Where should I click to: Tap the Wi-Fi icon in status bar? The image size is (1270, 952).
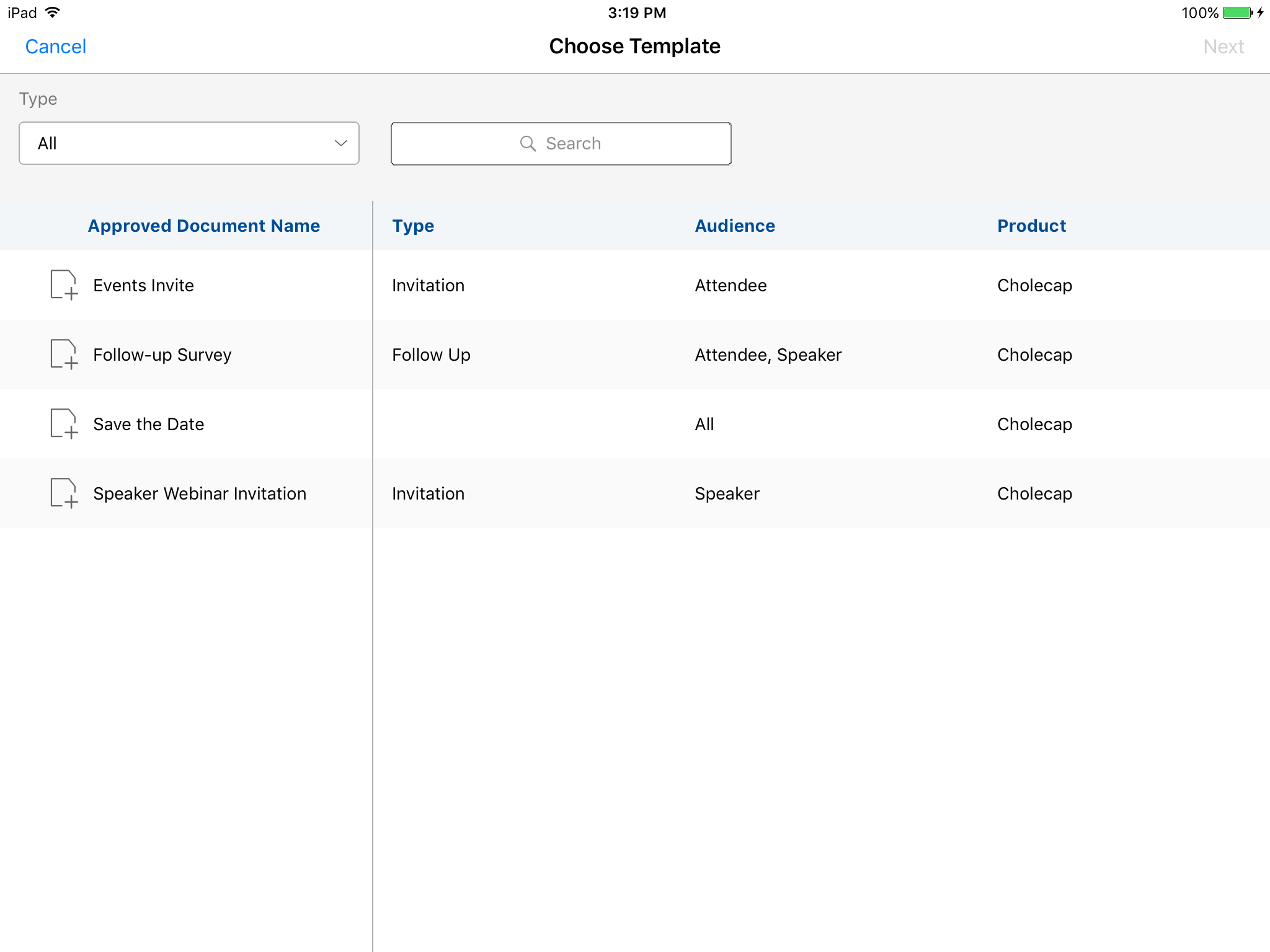(53, 12)
